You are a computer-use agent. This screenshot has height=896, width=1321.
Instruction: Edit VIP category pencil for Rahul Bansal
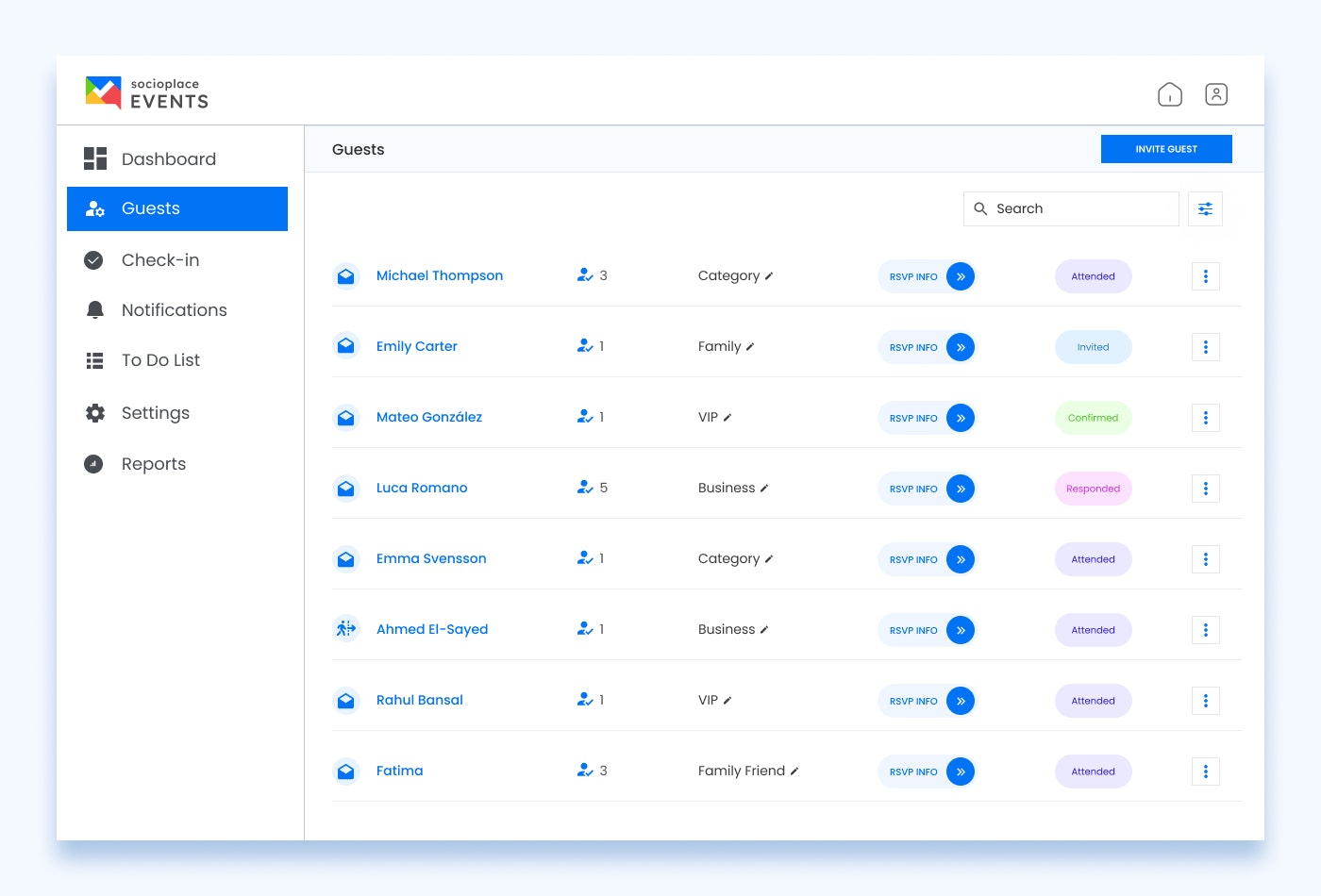[727, 701]
